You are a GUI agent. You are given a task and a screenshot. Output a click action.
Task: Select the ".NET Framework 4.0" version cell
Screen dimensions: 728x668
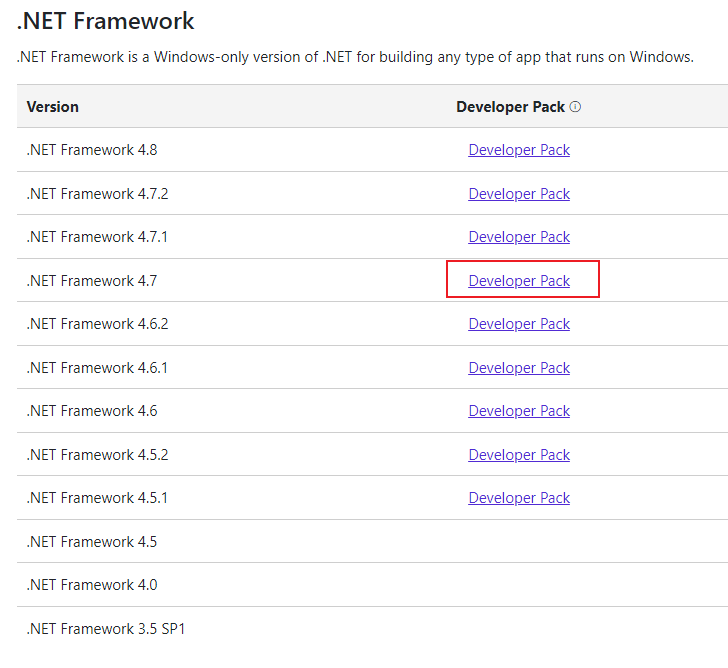coord(92,585)
